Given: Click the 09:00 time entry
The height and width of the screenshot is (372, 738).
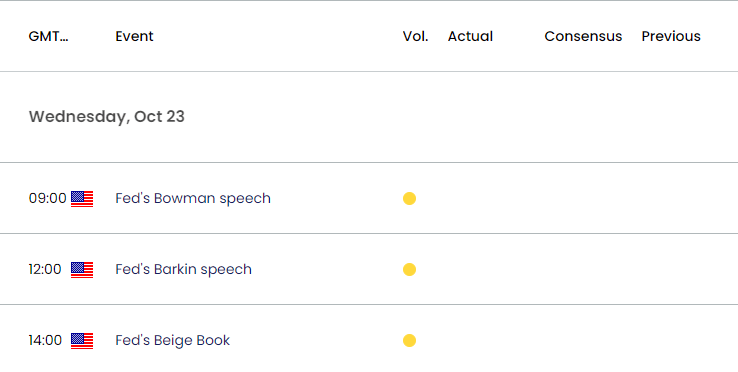Looking at the screenshot, I should (48, 198).
